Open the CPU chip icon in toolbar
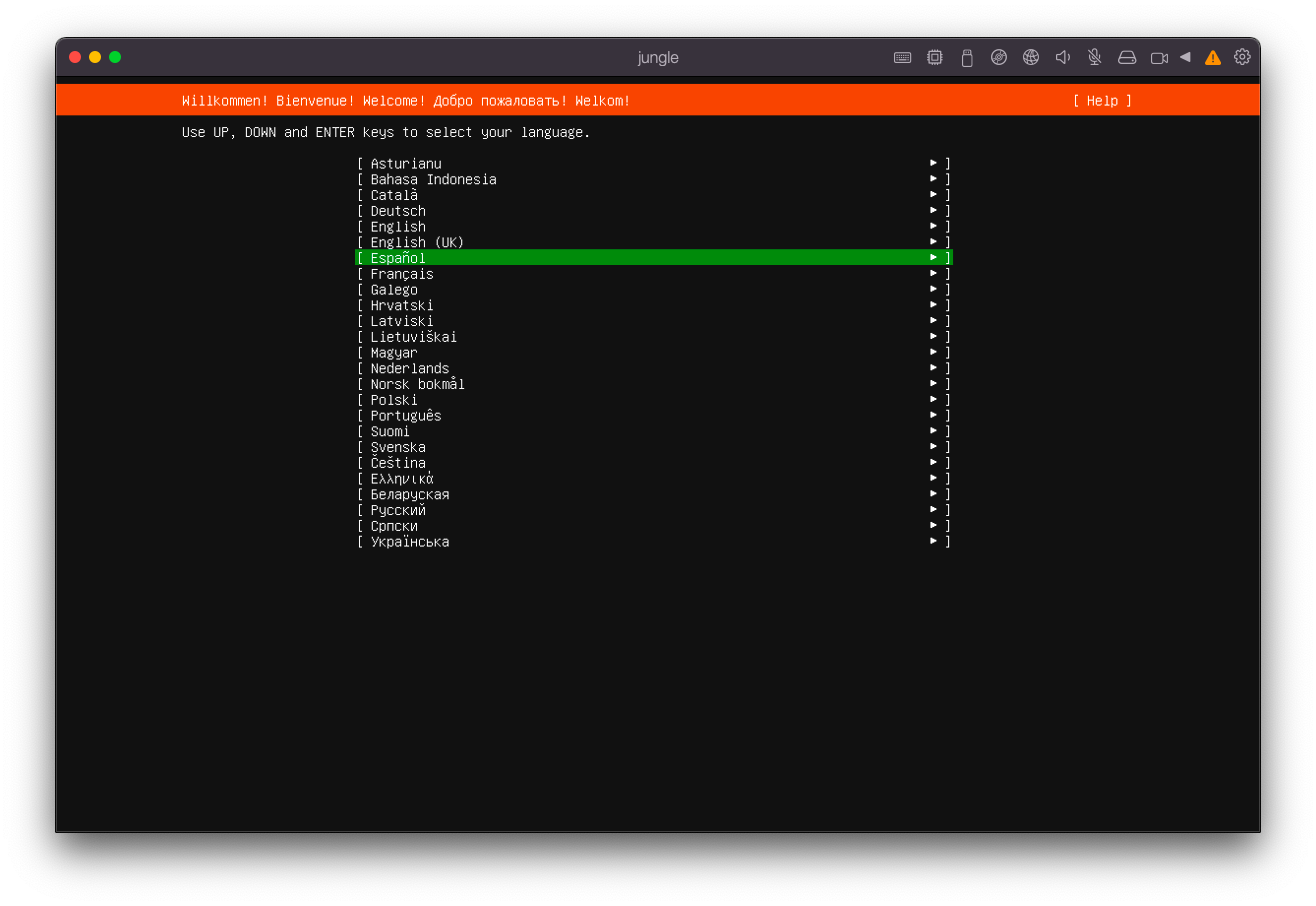This screenshot has width=1316, height=906. [934, 57]
